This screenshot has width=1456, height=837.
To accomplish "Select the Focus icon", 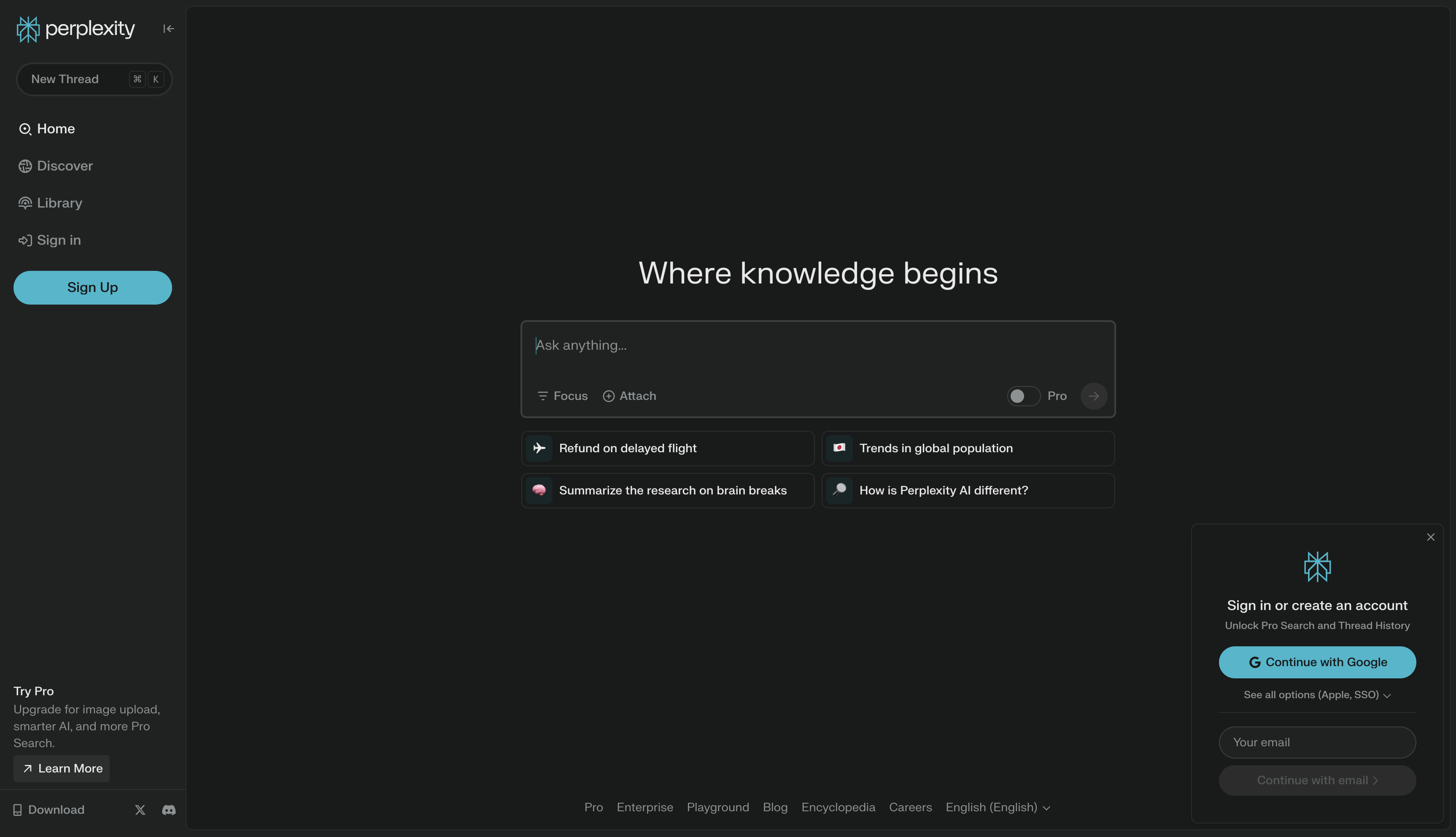I will pos(543,396).
